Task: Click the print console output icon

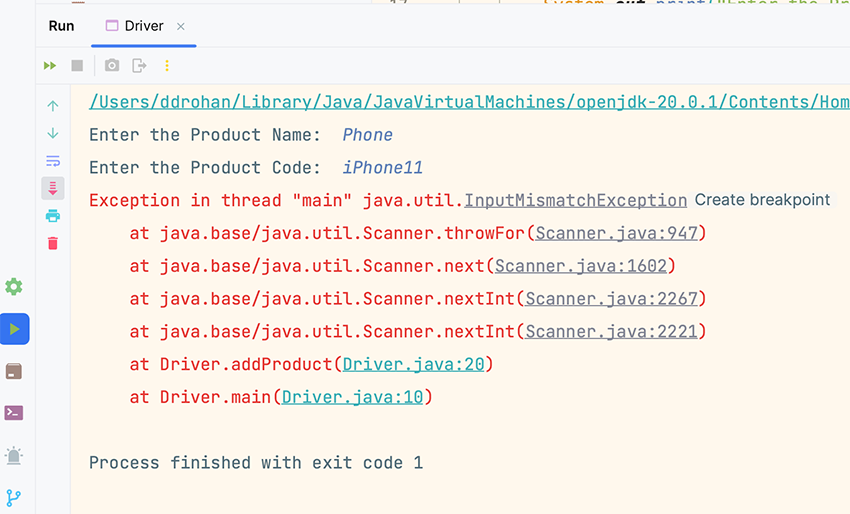Action: click(53, 216)
